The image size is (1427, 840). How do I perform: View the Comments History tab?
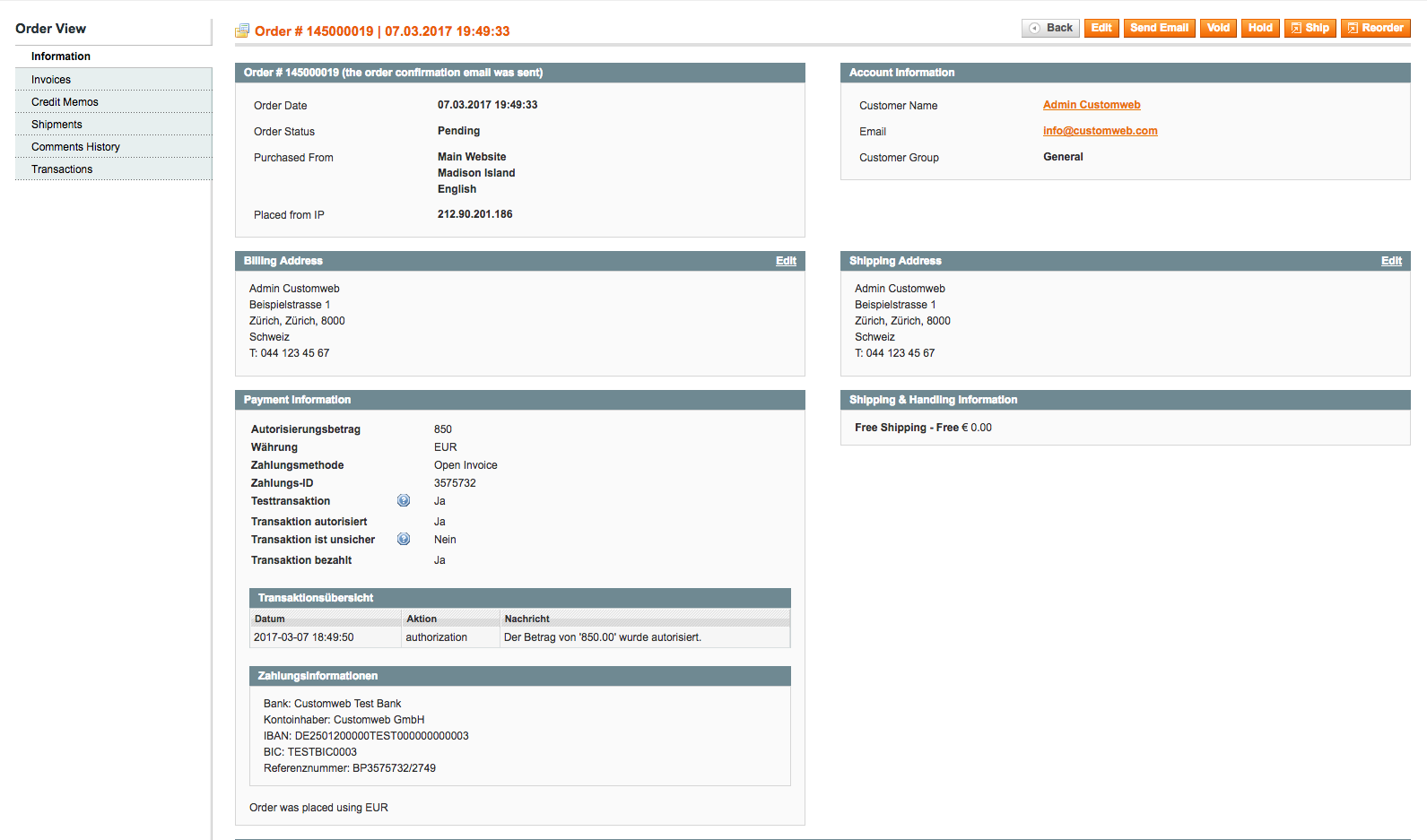pos(75,147)
